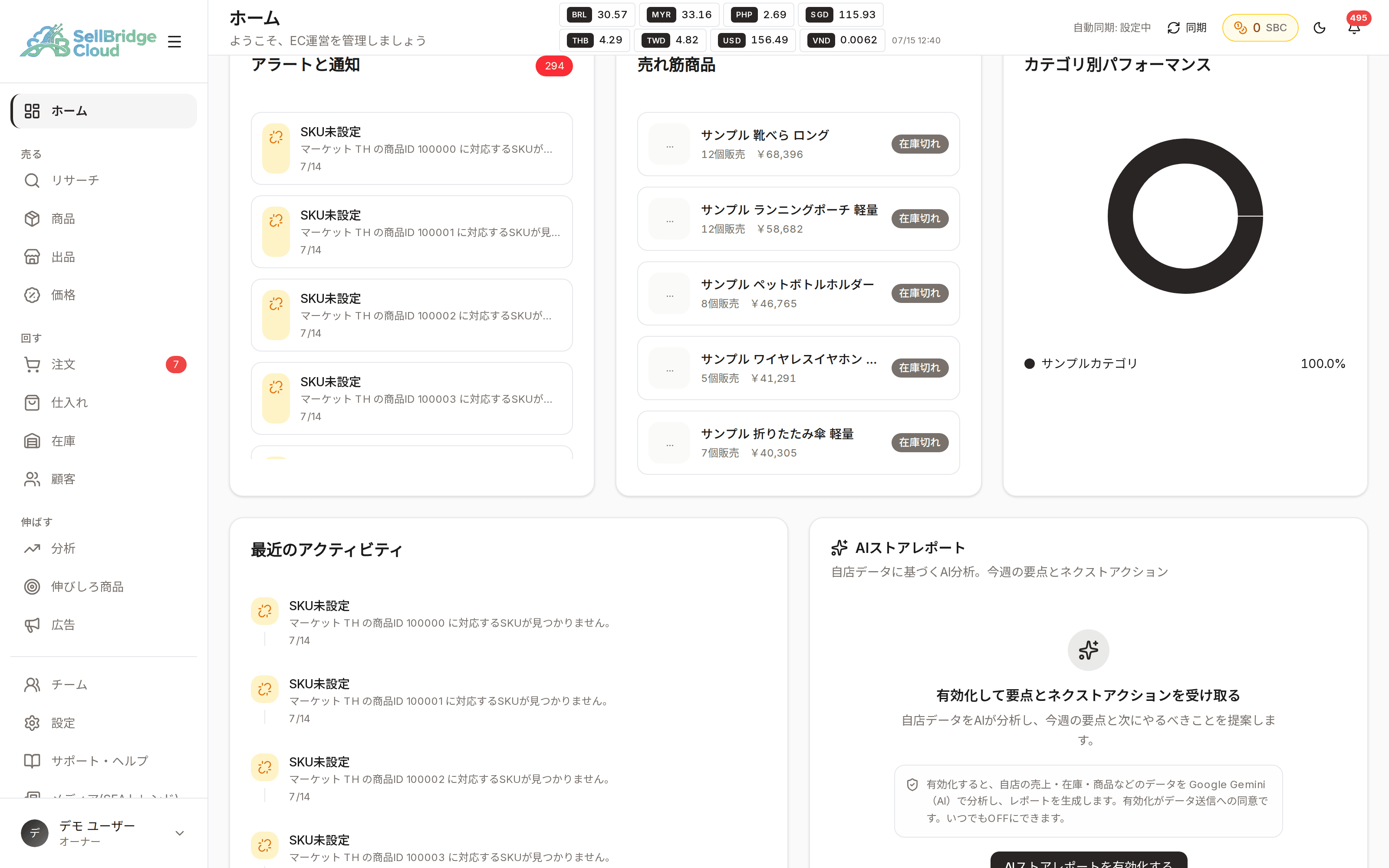Open the alert for 商品ID 100000
The width and height of the screenshot is (1389, 868).
coord(412,149)
